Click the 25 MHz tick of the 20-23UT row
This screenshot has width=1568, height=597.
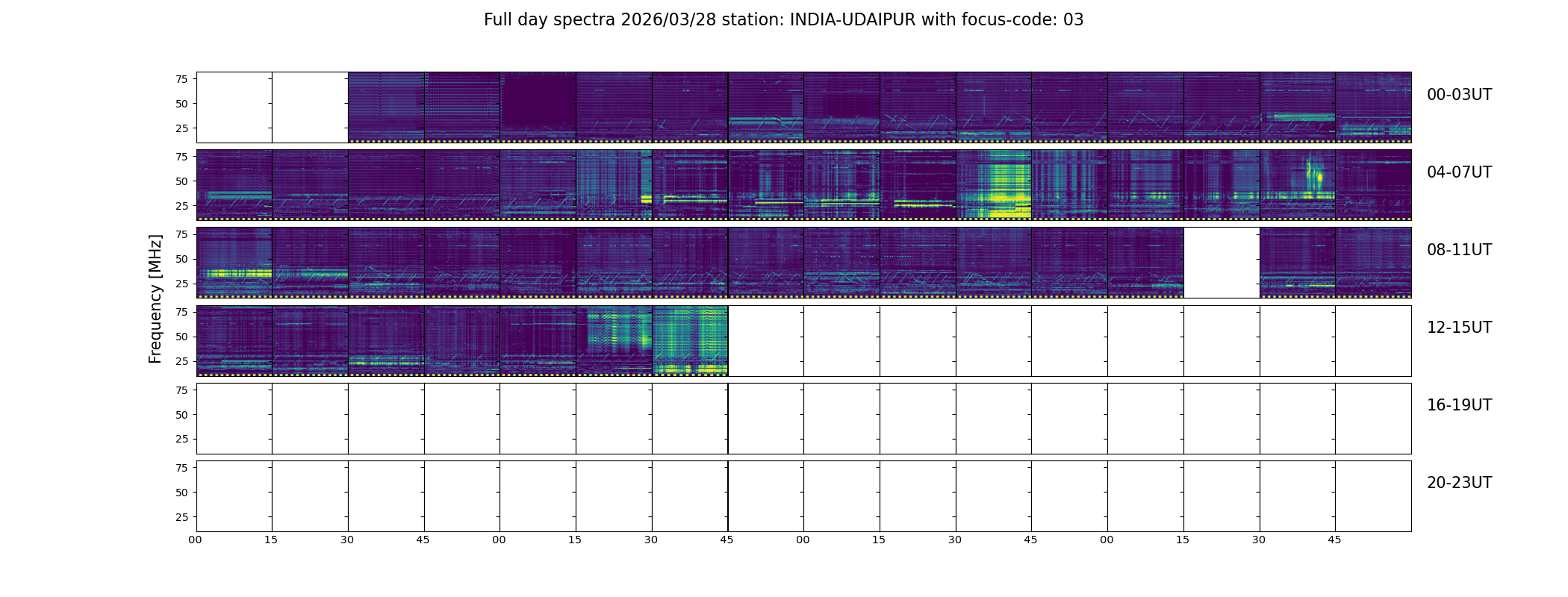(x=181, y=517)
